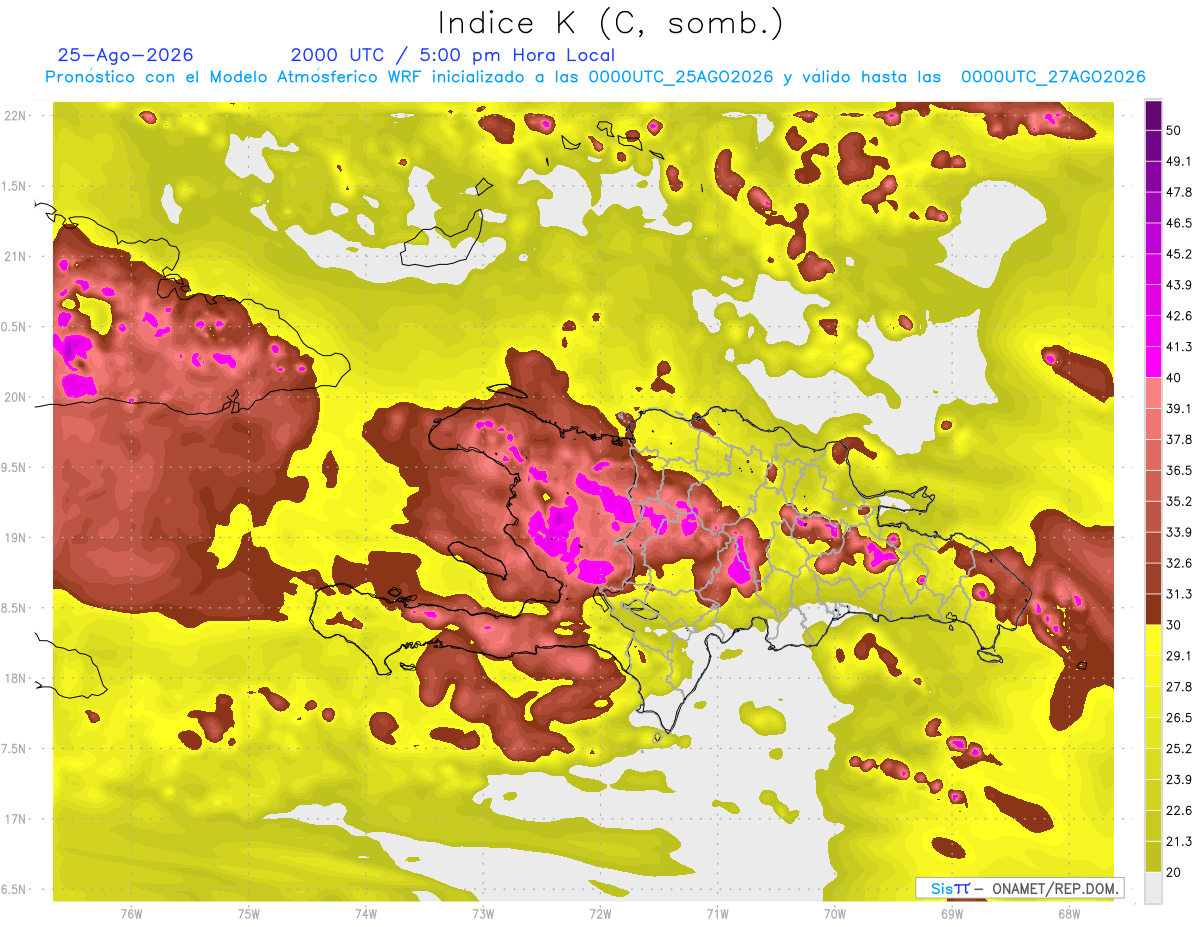This screenshot has height=927, width=1200.
Task: Click the colorbar value '37.8'
Action: (x=1180, y=440)
